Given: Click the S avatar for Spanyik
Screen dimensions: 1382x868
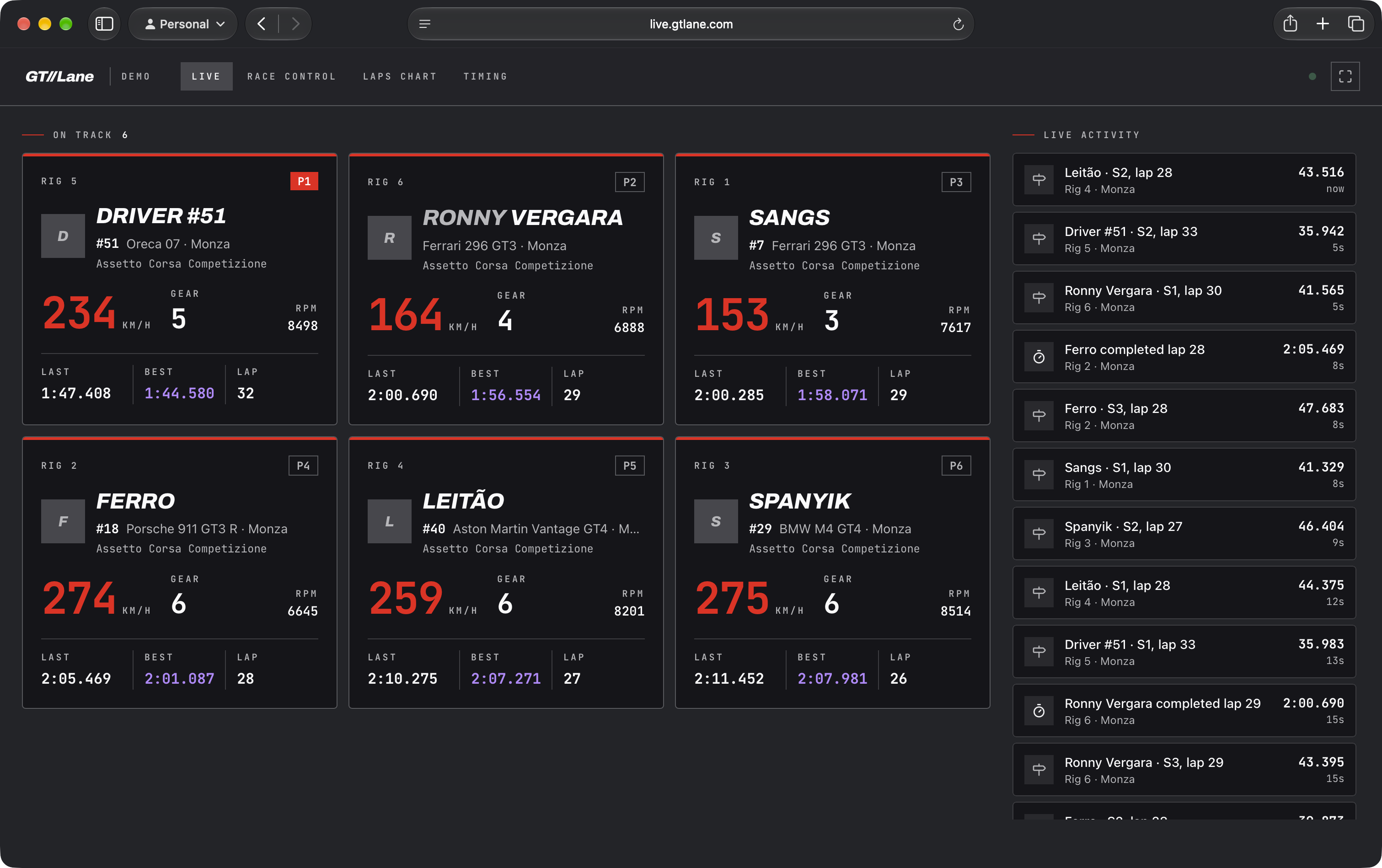Looking at the screenshot, I should pyautogui.click(x=716, y=521).
